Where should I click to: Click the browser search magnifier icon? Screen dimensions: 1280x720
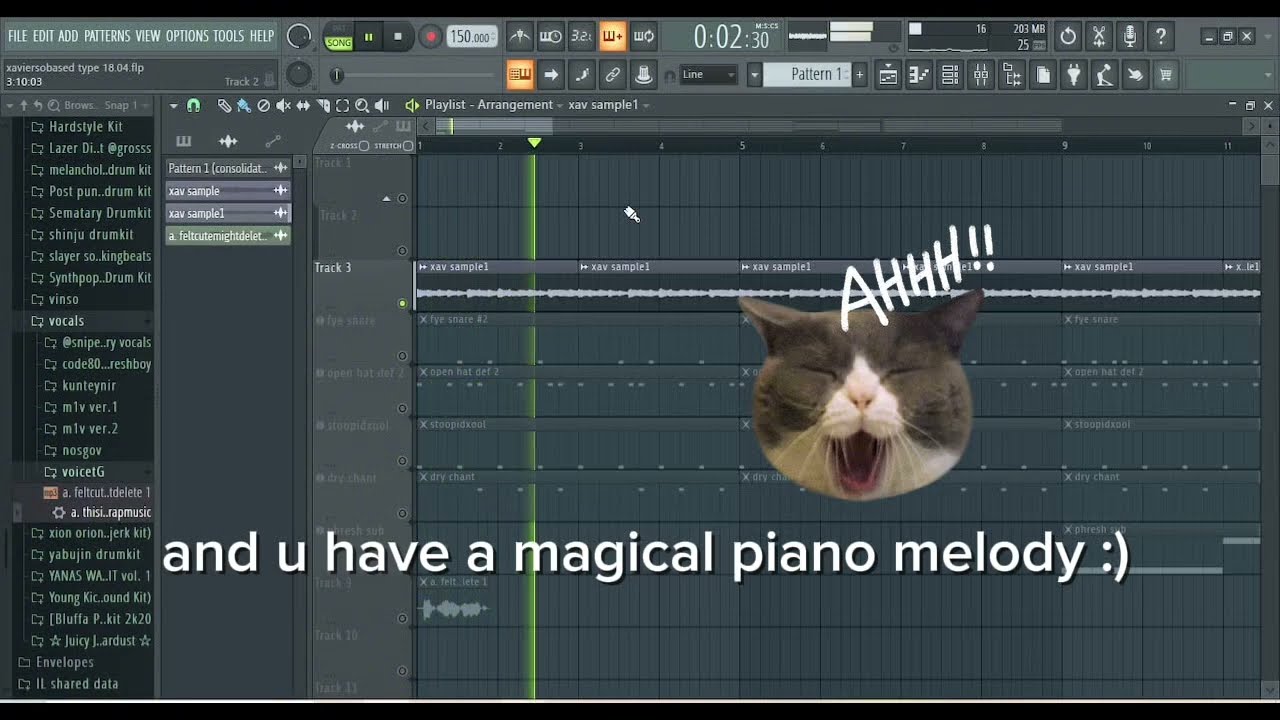point(56,105)
